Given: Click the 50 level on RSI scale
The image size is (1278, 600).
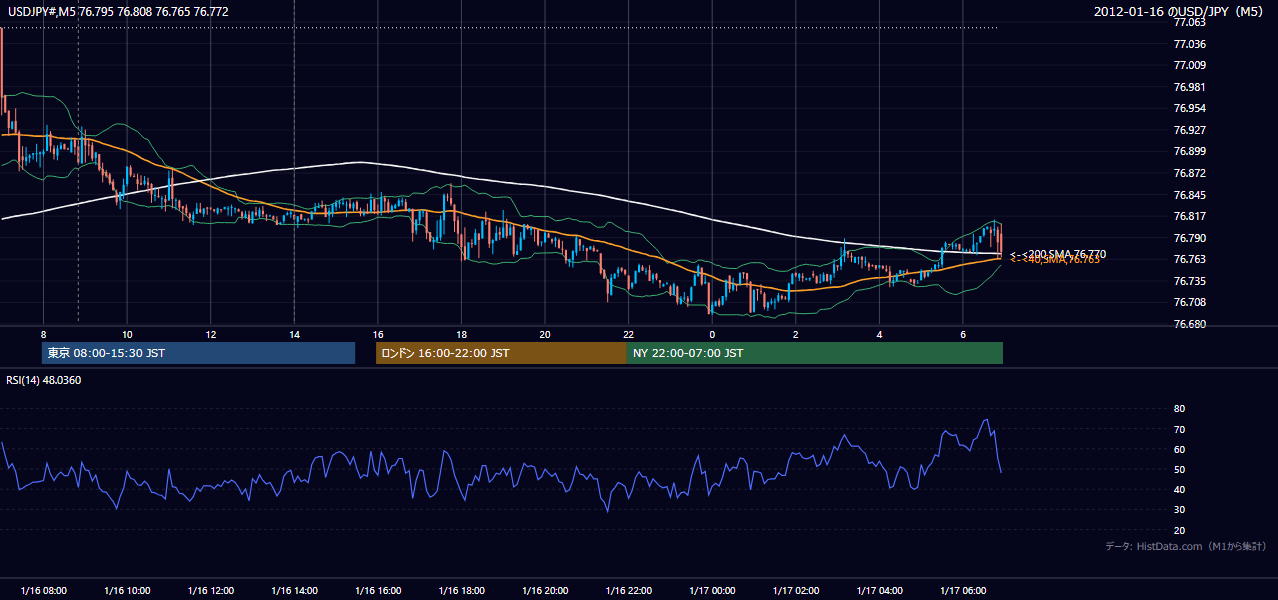Looking at the screenshot, I should point(1179,469).
